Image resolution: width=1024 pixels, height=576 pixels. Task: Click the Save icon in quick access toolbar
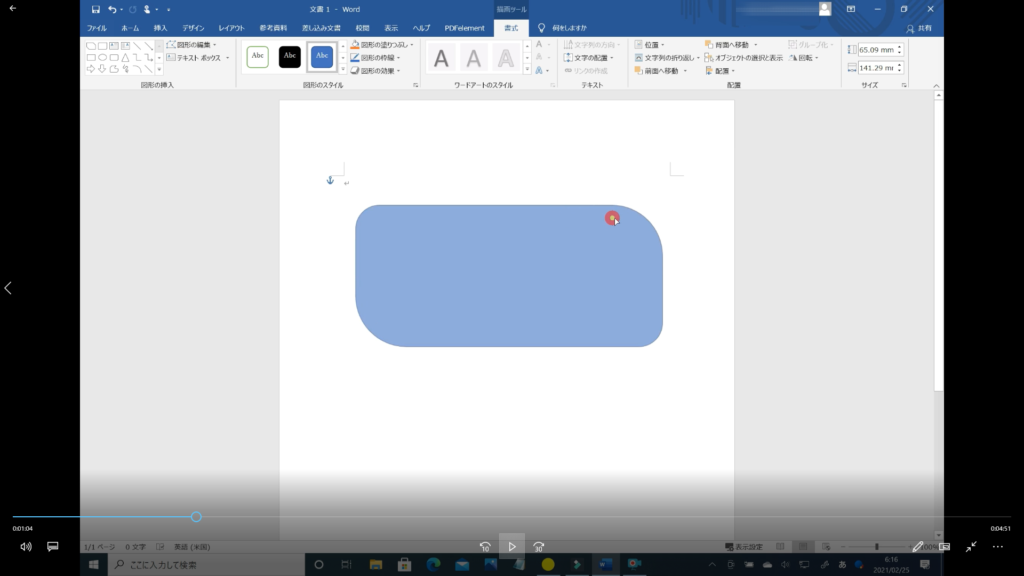click(96, 9)
